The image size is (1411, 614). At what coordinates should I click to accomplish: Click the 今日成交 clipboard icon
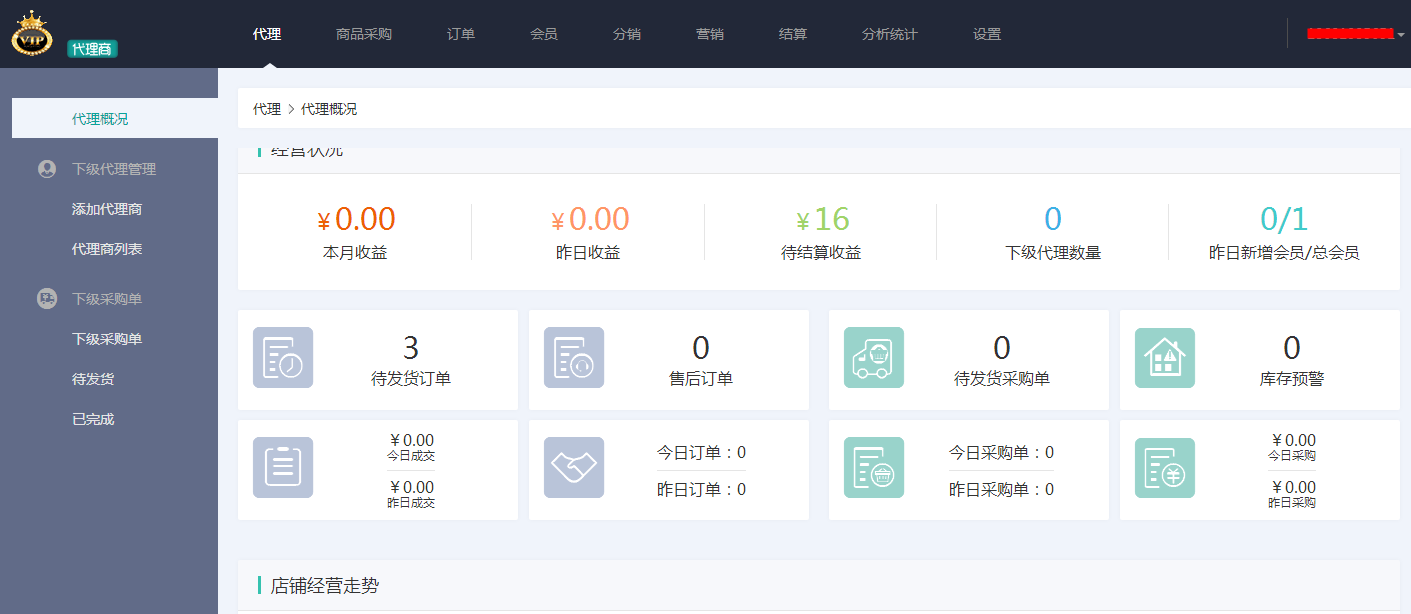coord(283,468)
